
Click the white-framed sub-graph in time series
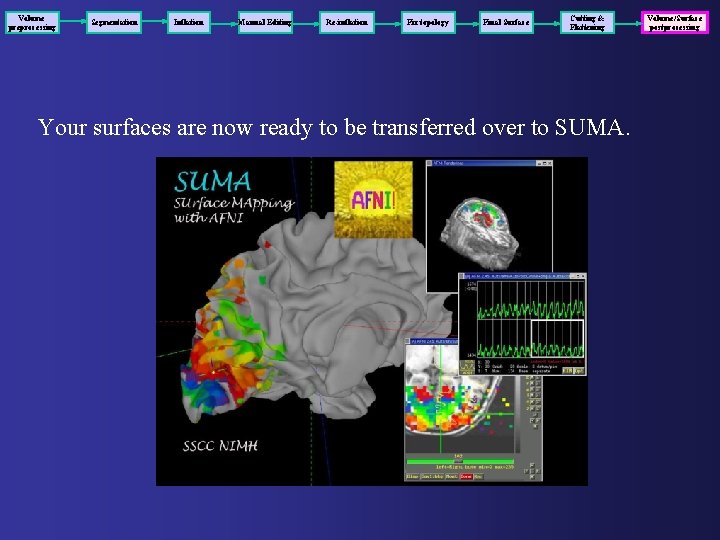557,339
